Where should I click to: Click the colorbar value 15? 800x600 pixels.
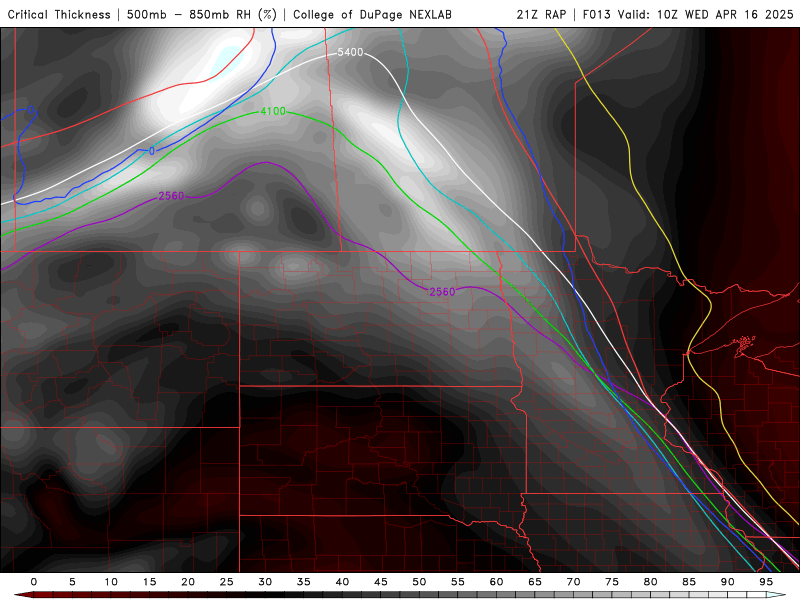(149, 582)
